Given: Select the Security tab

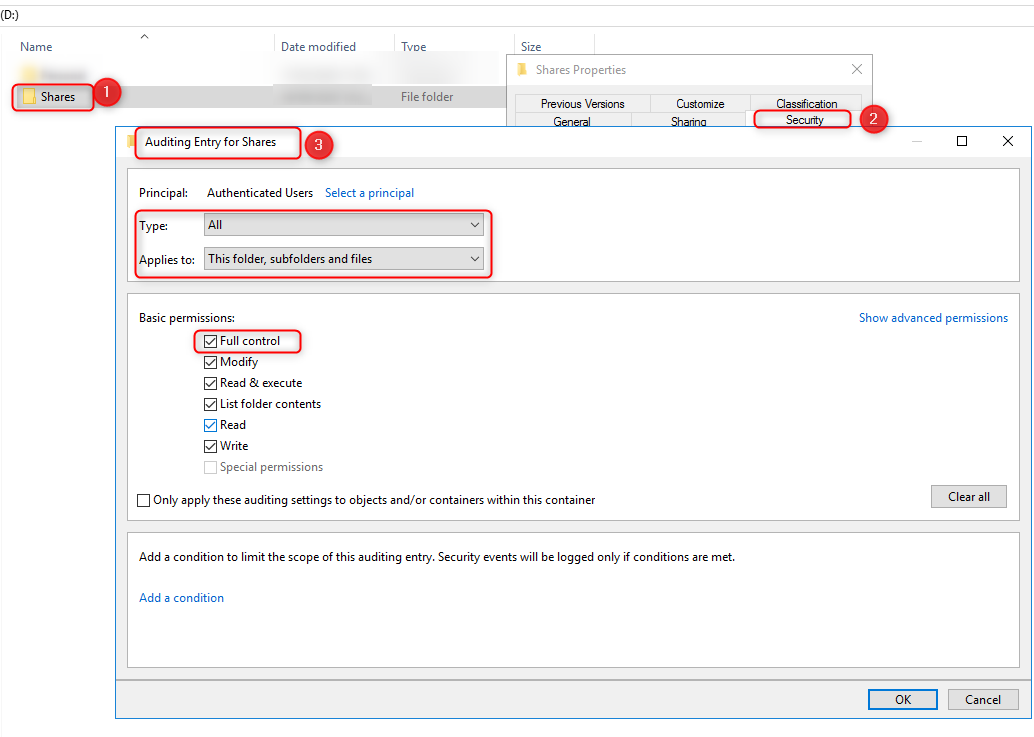Looking at the screenshot, I should click(x=804, y=119).
